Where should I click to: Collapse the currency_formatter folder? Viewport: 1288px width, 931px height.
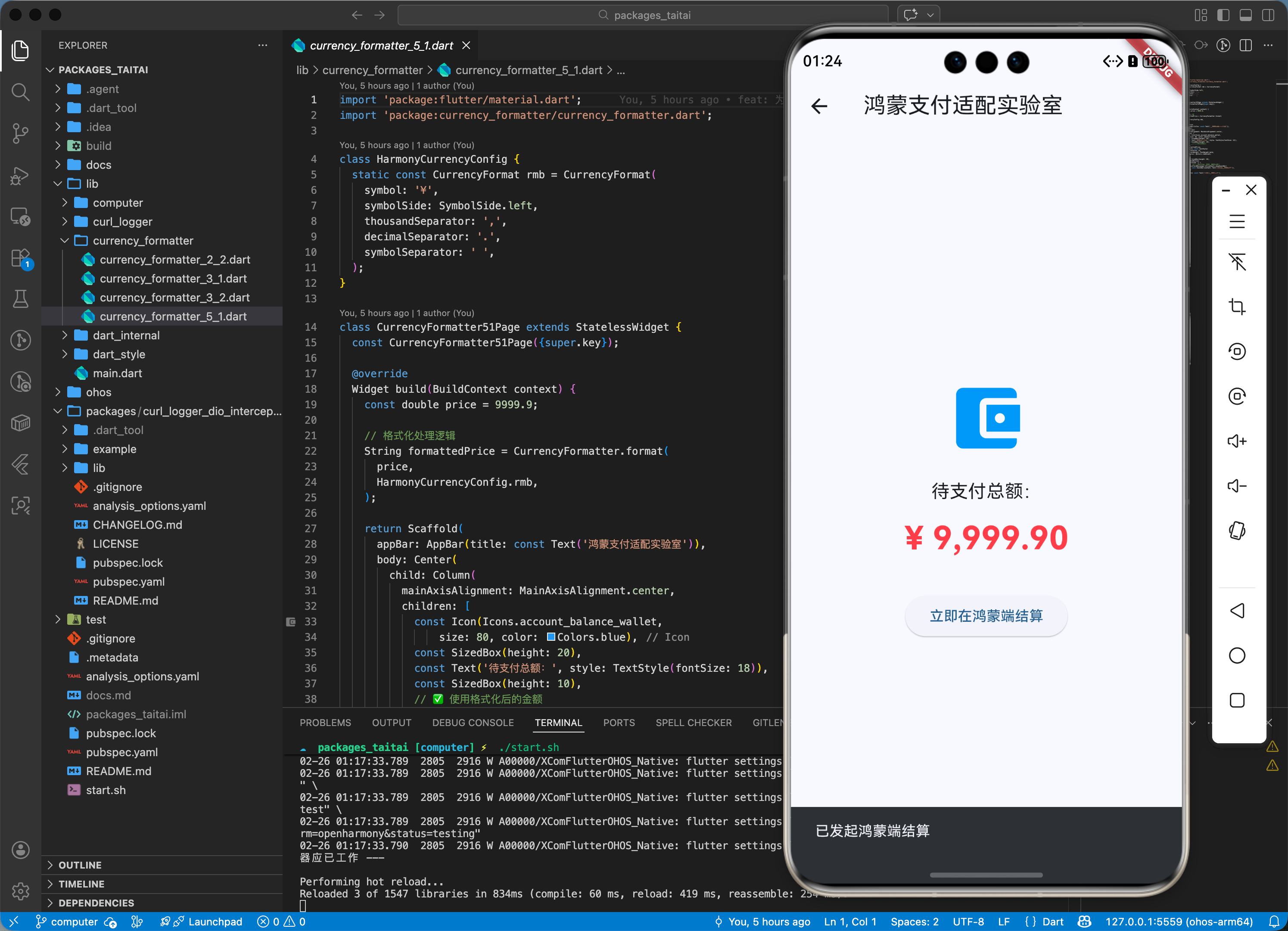click(143, 241)
